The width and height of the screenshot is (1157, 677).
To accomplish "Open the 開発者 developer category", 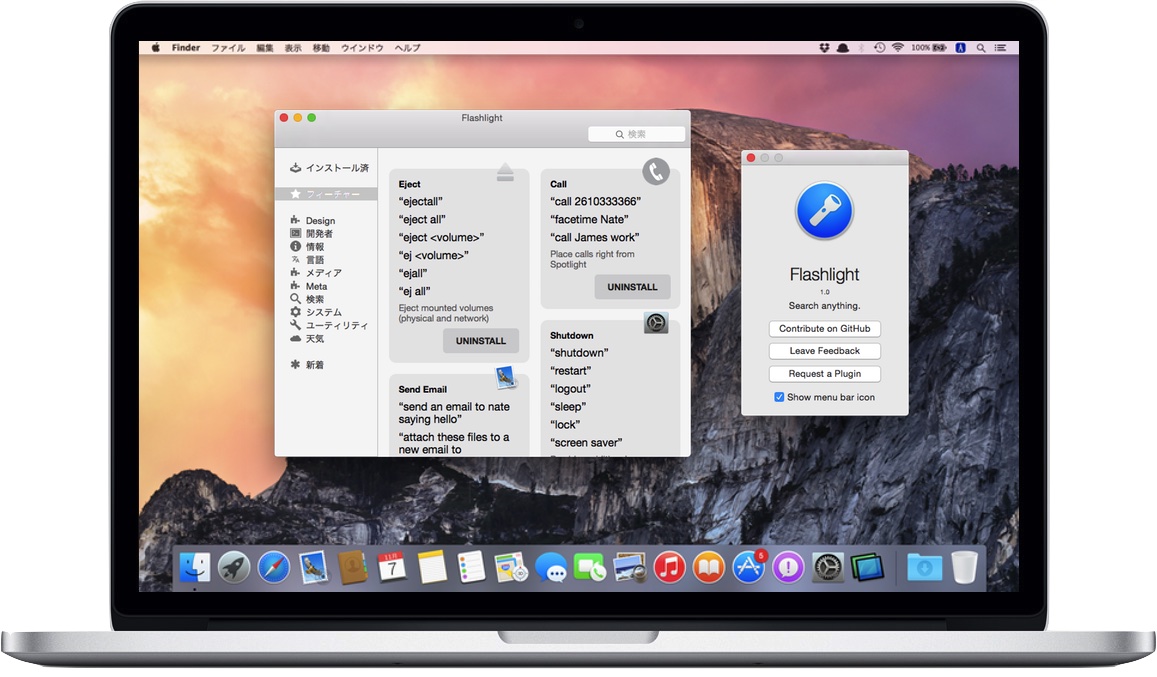I will point(311,233).
